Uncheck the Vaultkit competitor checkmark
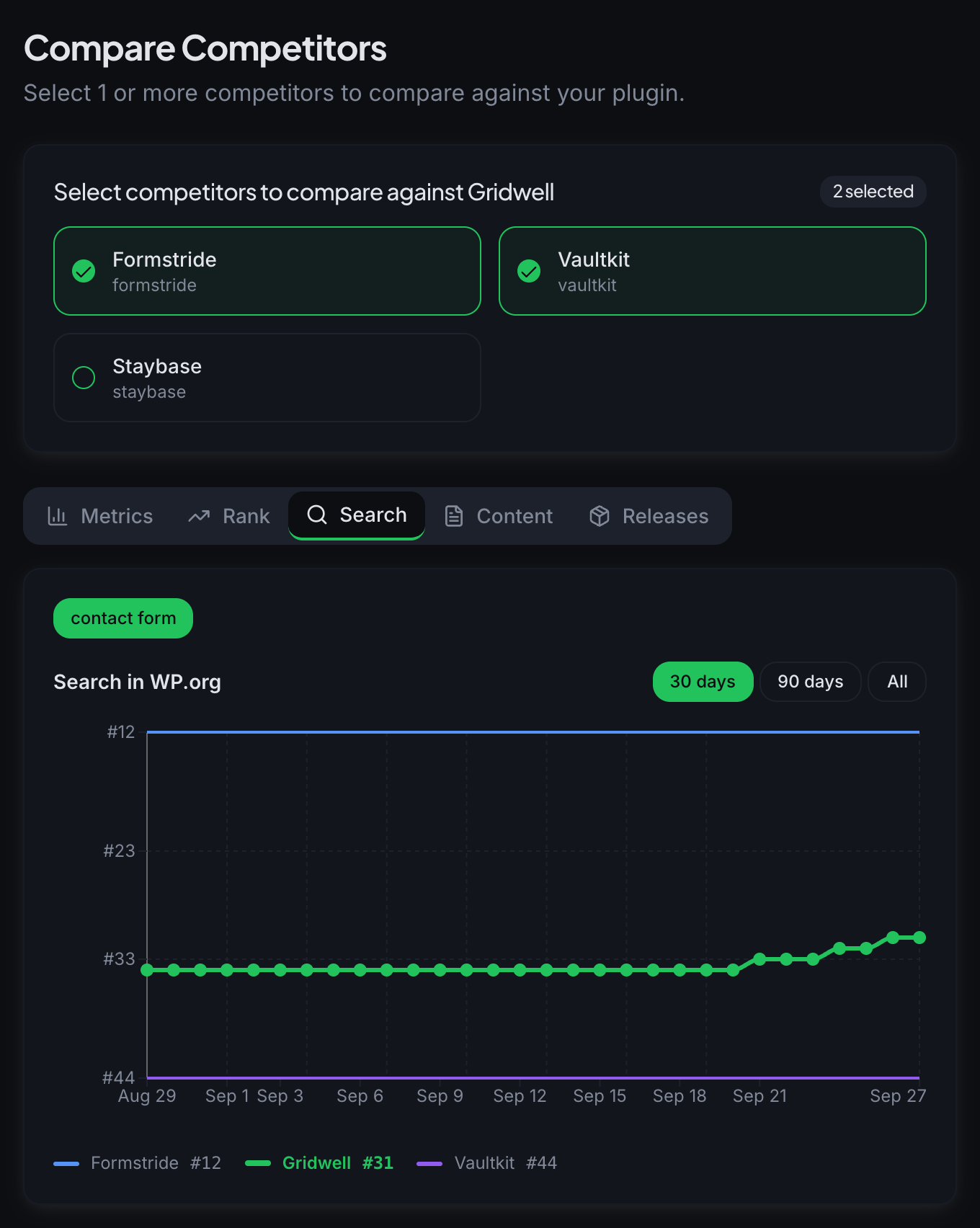This screenshot has height=1228, width=980. (529, 271)
